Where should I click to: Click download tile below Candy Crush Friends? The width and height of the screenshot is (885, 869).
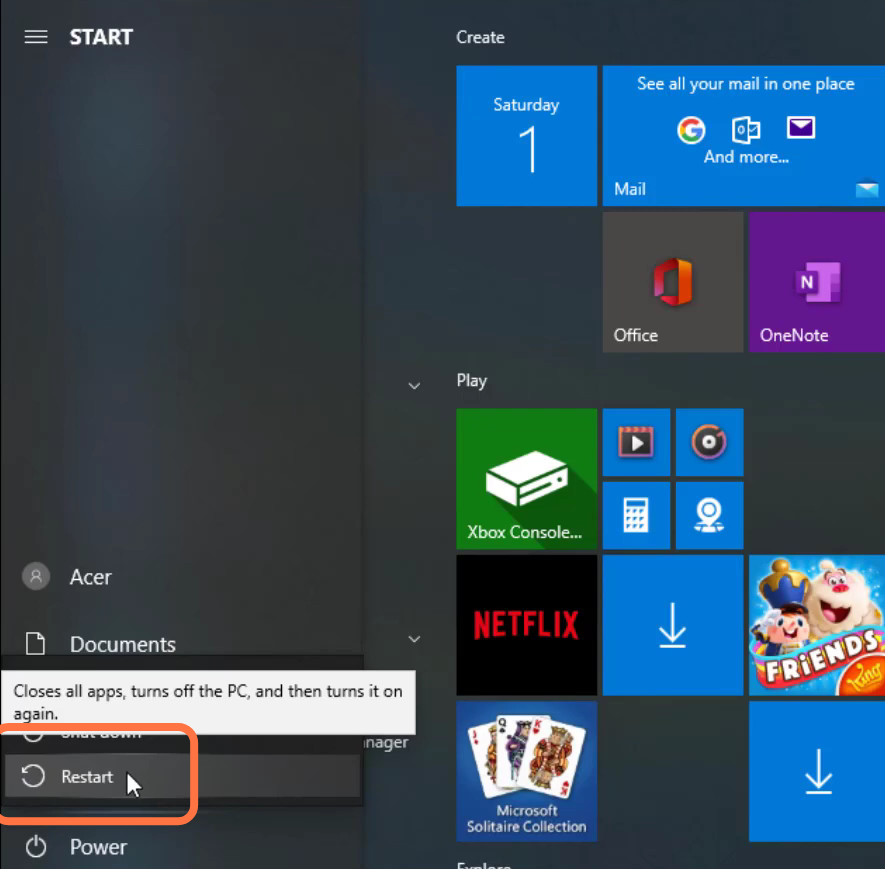817,771
